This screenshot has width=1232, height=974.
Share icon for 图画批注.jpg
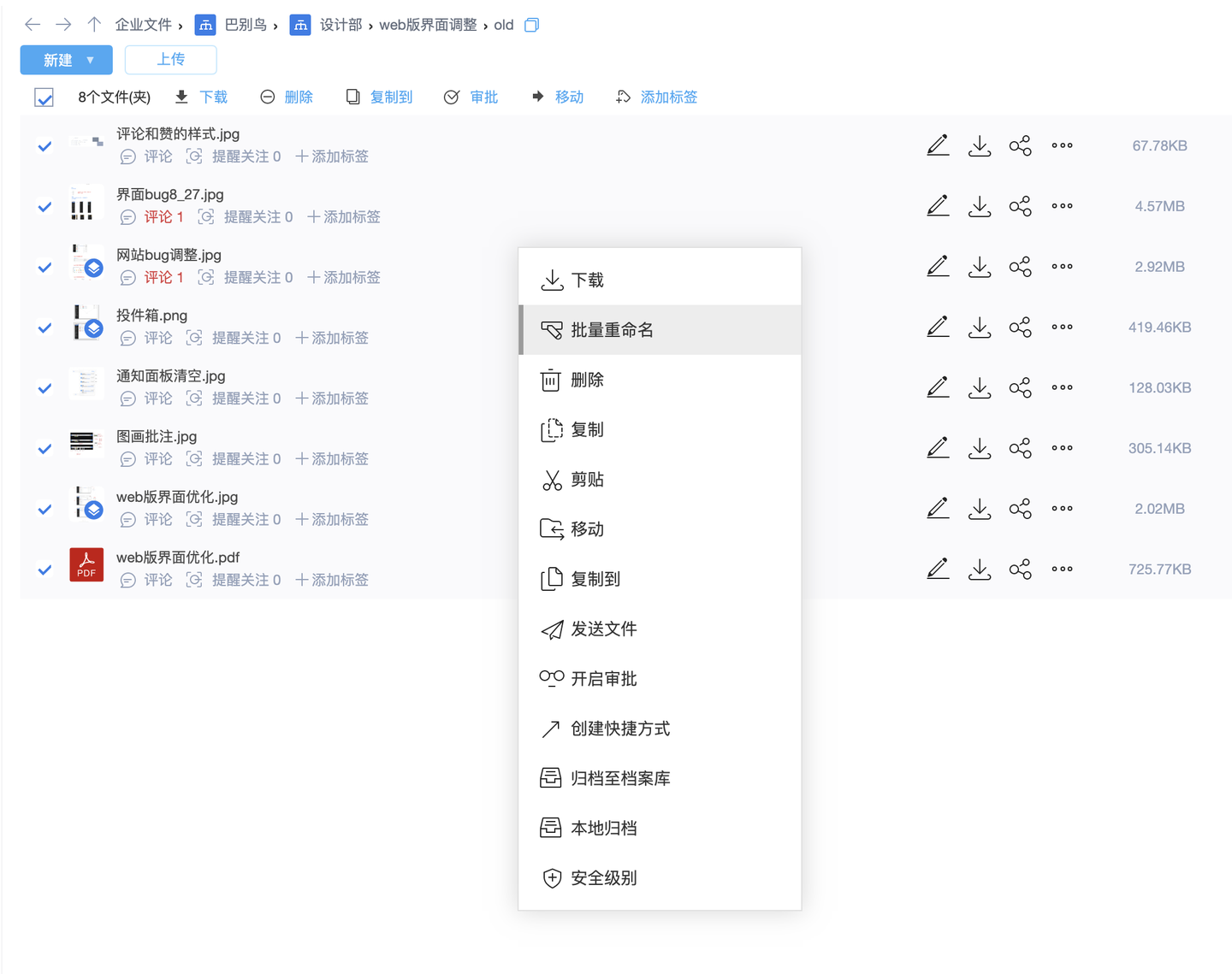[1021, 448]
